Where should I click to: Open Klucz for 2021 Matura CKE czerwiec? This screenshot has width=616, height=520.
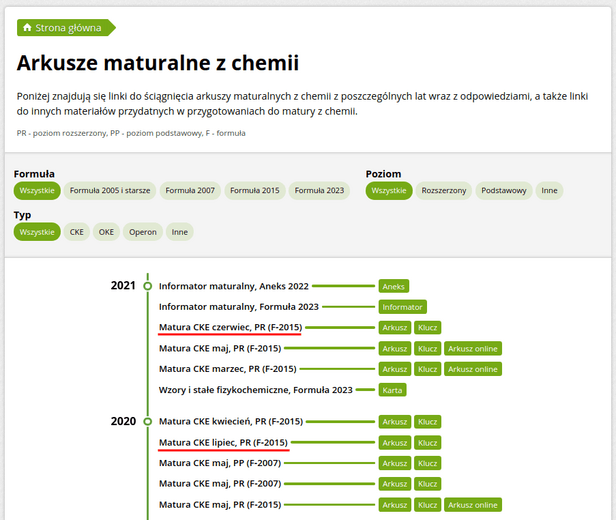[427, 328]
